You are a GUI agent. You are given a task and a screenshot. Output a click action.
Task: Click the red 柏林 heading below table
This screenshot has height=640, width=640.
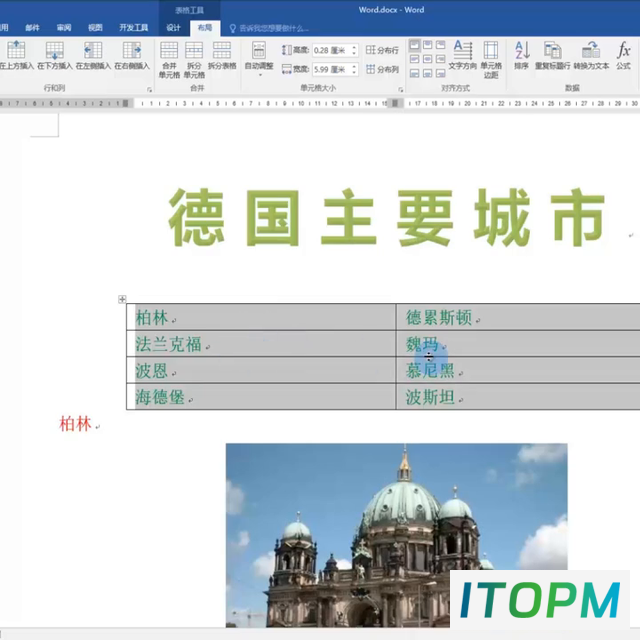[76, 424]
